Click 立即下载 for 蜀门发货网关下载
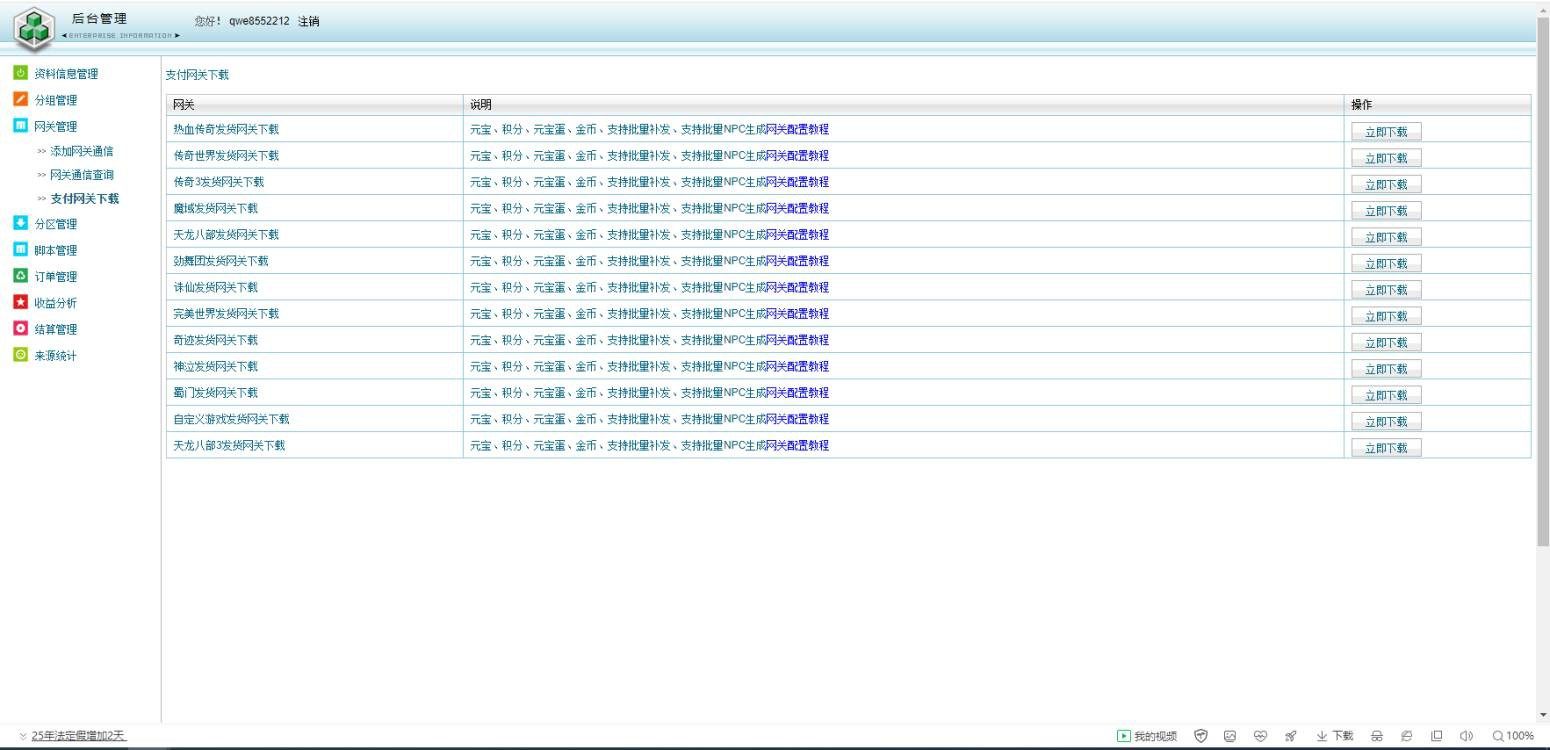The image size is (1550, 750). point(1386,394)
